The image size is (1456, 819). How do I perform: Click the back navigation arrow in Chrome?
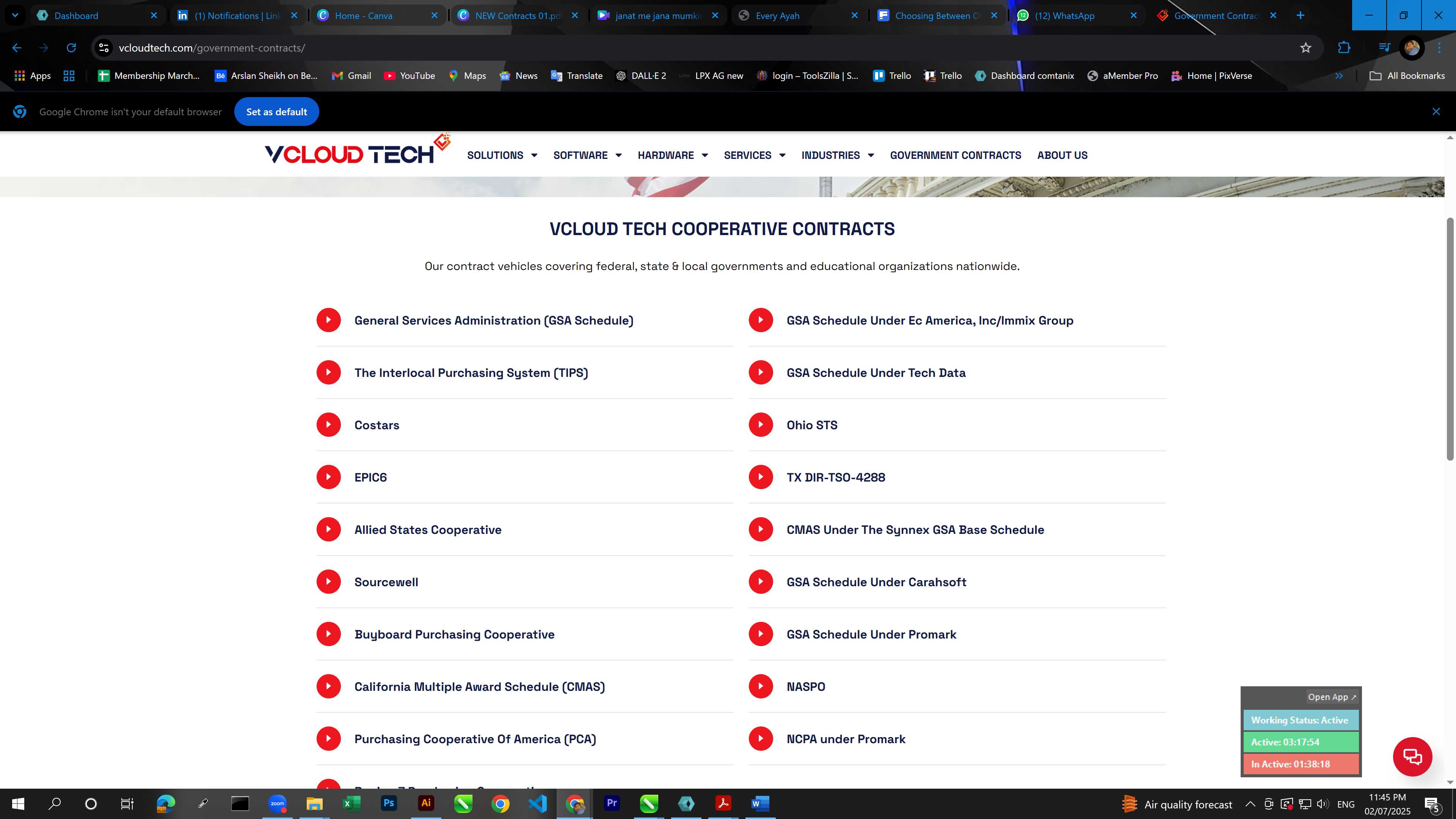point(17,48)
